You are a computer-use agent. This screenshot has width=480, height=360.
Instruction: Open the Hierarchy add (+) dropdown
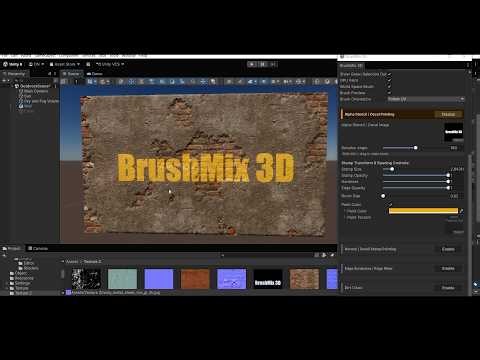(5, 81)
